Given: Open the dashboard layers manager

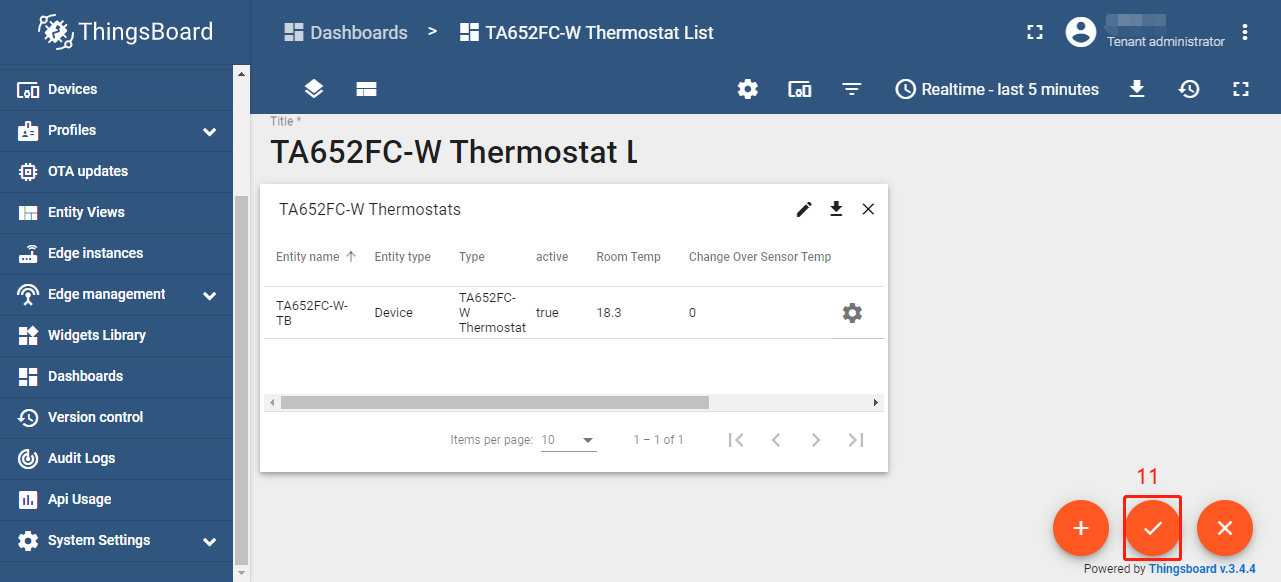Looking at the screenshot, I should tap(314, 89).
